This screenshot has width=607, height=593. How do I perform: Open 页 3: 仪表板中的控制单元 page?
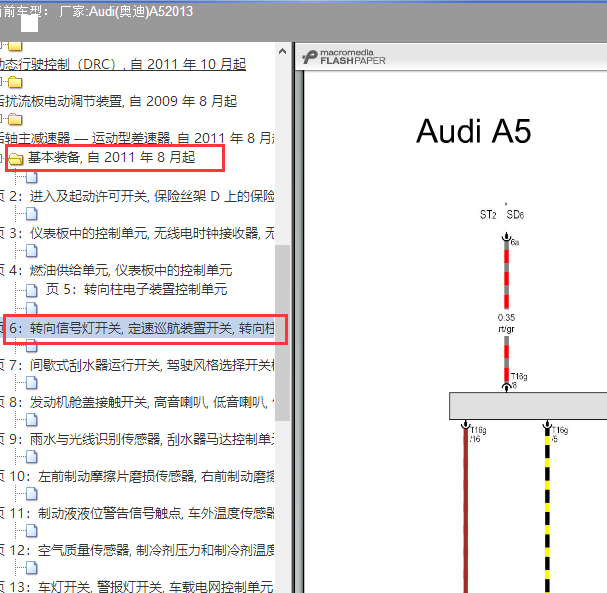pyautogui.click(x=137, y=233)
